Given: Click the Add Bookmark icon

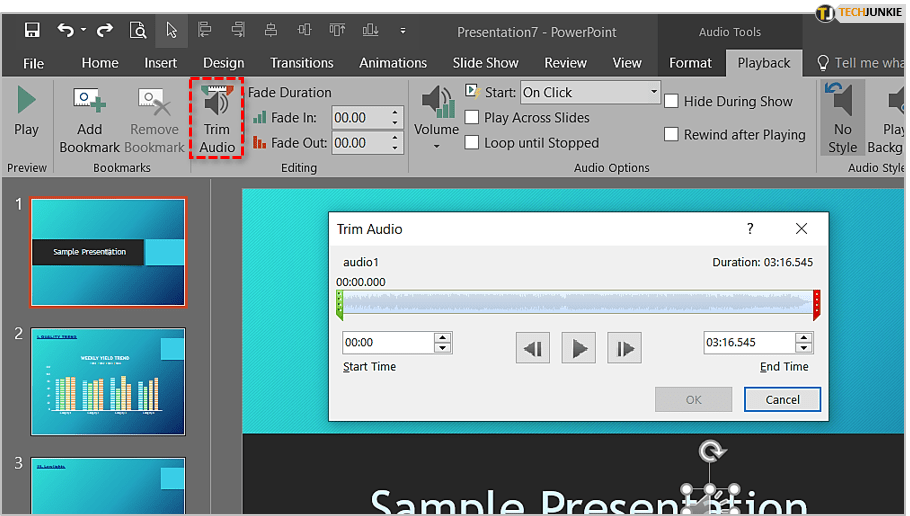Looking at the screenshot, I should pos(90,102).
